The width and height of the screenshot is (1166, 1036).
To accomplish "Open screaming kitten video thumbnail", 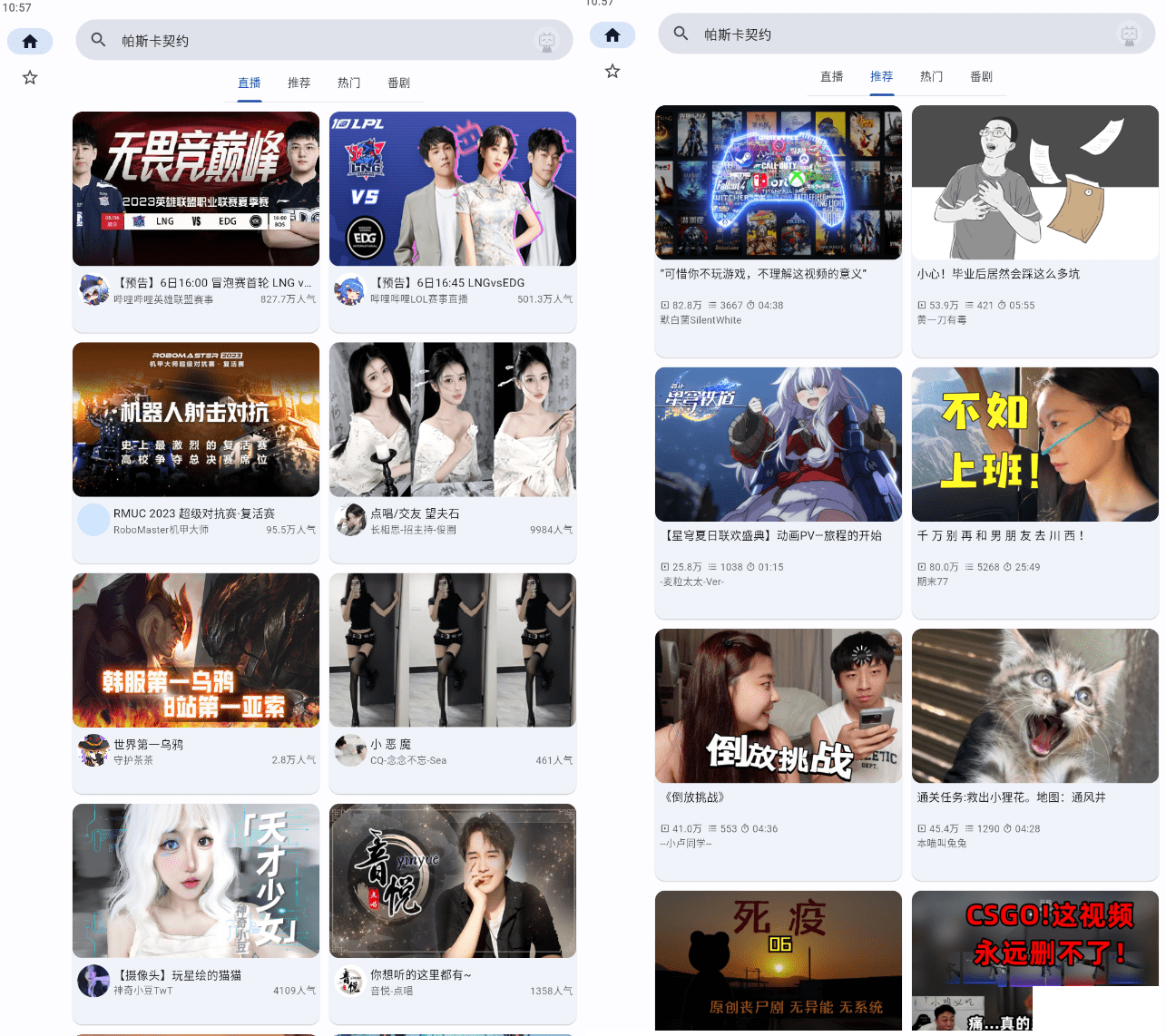I will point(1035,706).
